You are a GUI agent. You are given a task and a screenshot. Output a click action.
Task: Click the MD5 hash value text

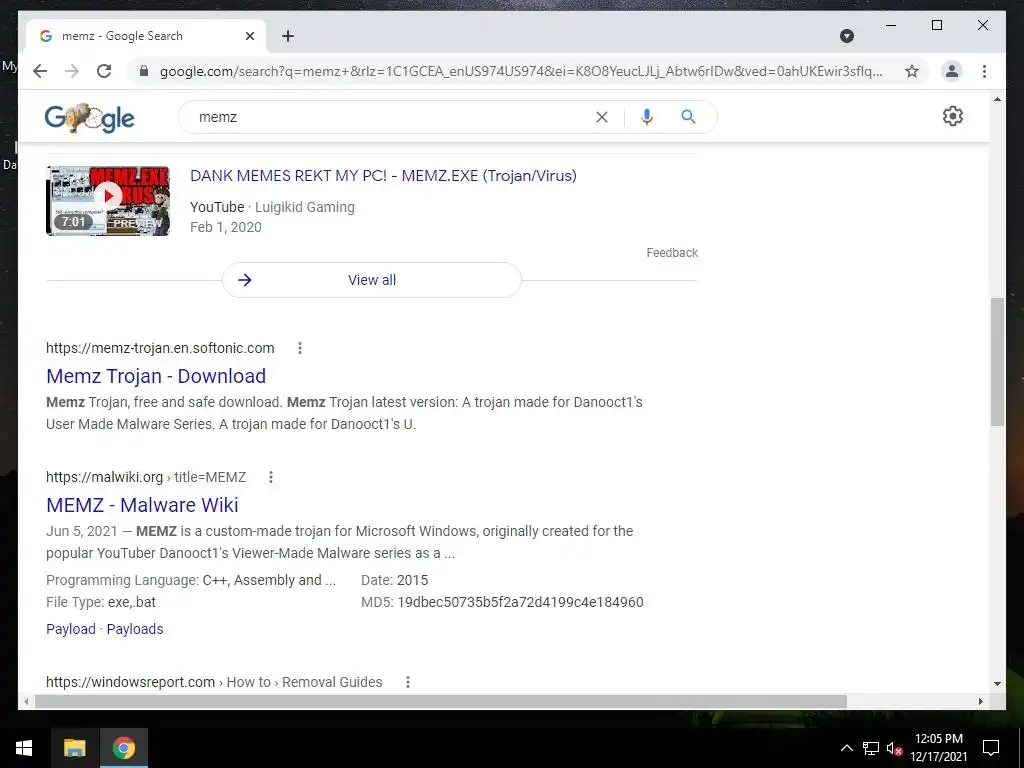[520, 602]
